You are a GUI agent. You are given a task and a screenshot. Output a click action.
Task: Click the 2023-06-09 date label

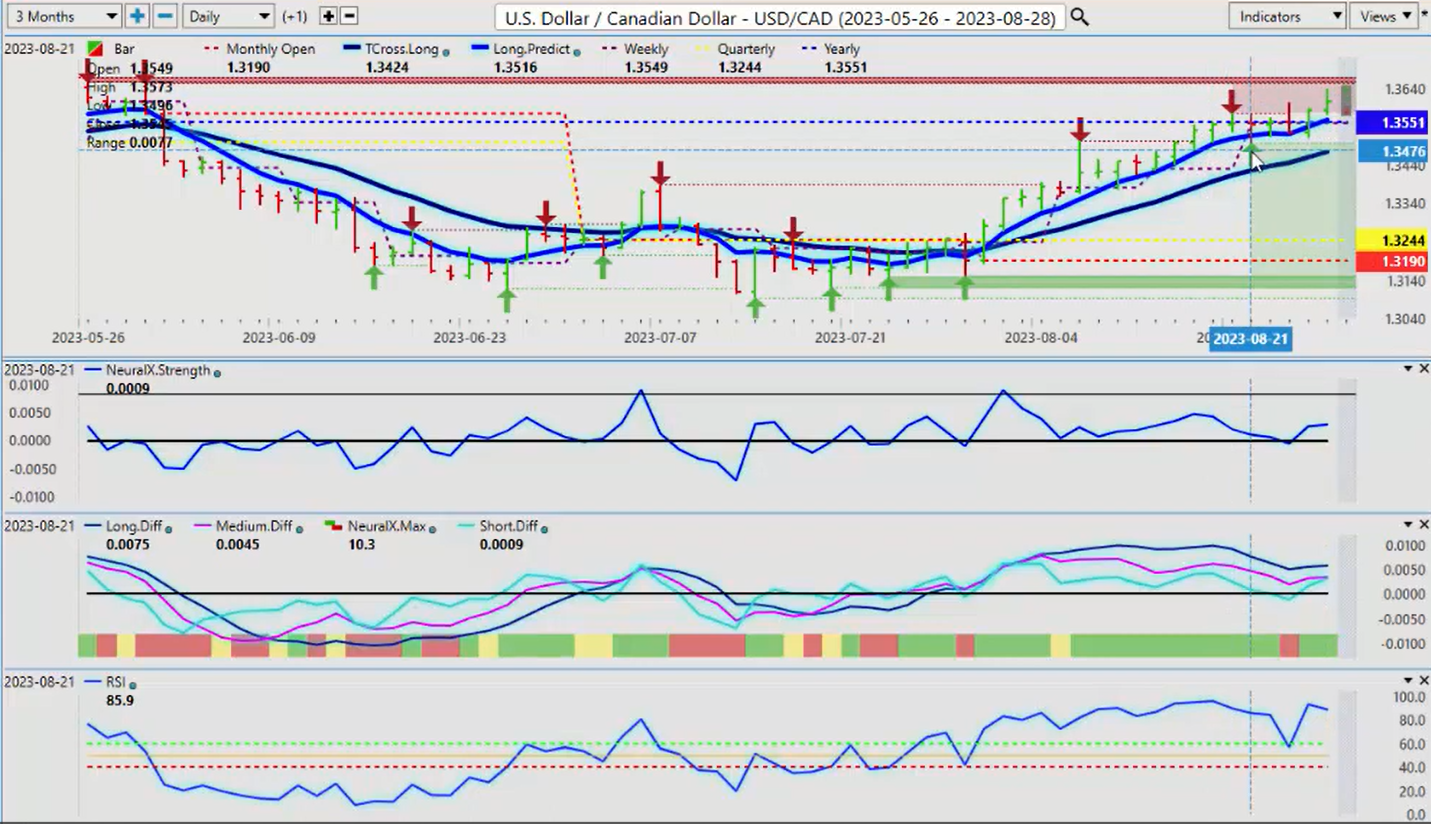point(278,338)
